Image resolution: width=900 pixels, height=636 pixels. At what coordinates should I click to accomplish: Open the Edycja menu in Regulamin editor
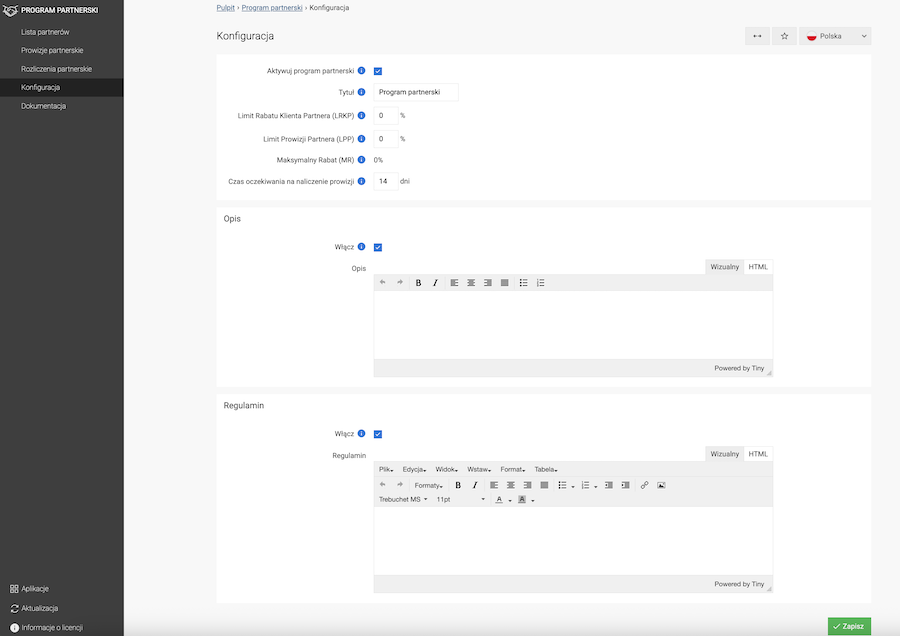(x=414, y=470)
